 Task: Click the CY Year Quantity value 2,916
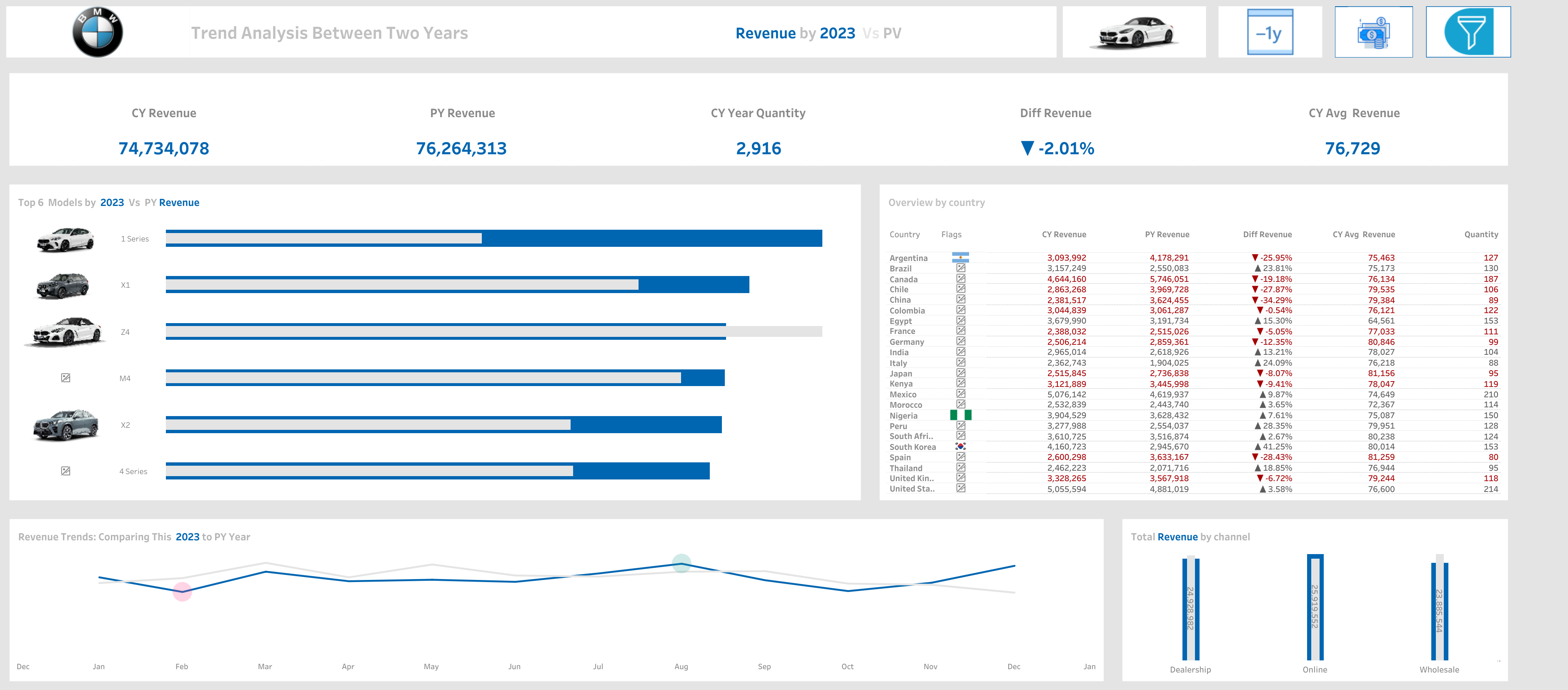(759, 148)
